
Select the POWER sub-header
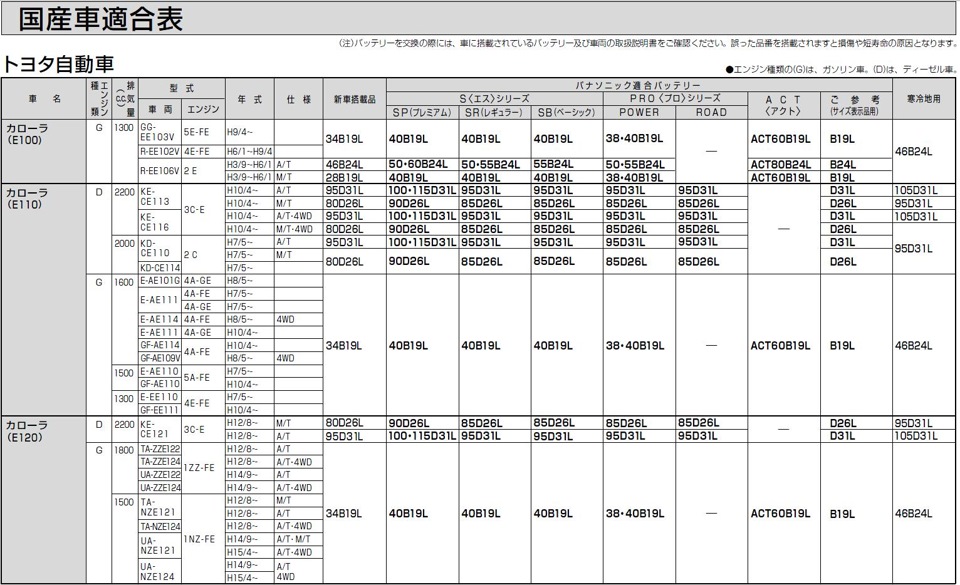639,113
